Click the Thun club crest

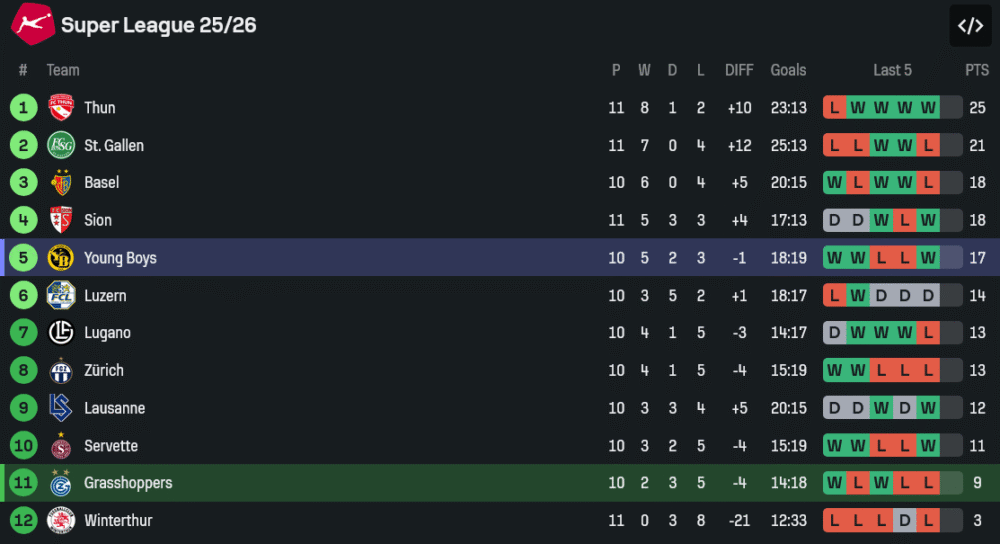point(61,108)
